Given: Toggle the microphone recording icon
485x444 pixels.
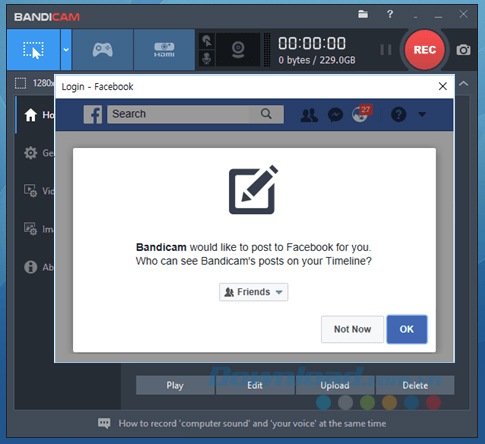Looking at the screenshot, I should click(x=207, y=58).
